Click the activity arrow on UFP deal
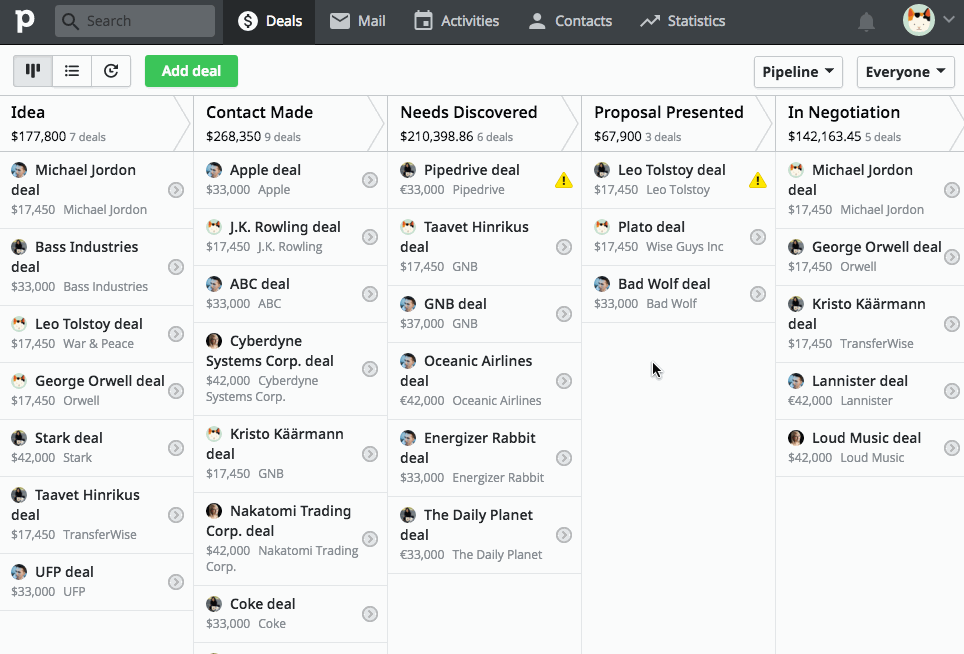Image resolution: width=964 pixels, height=654 pixels. click(176, 582)
